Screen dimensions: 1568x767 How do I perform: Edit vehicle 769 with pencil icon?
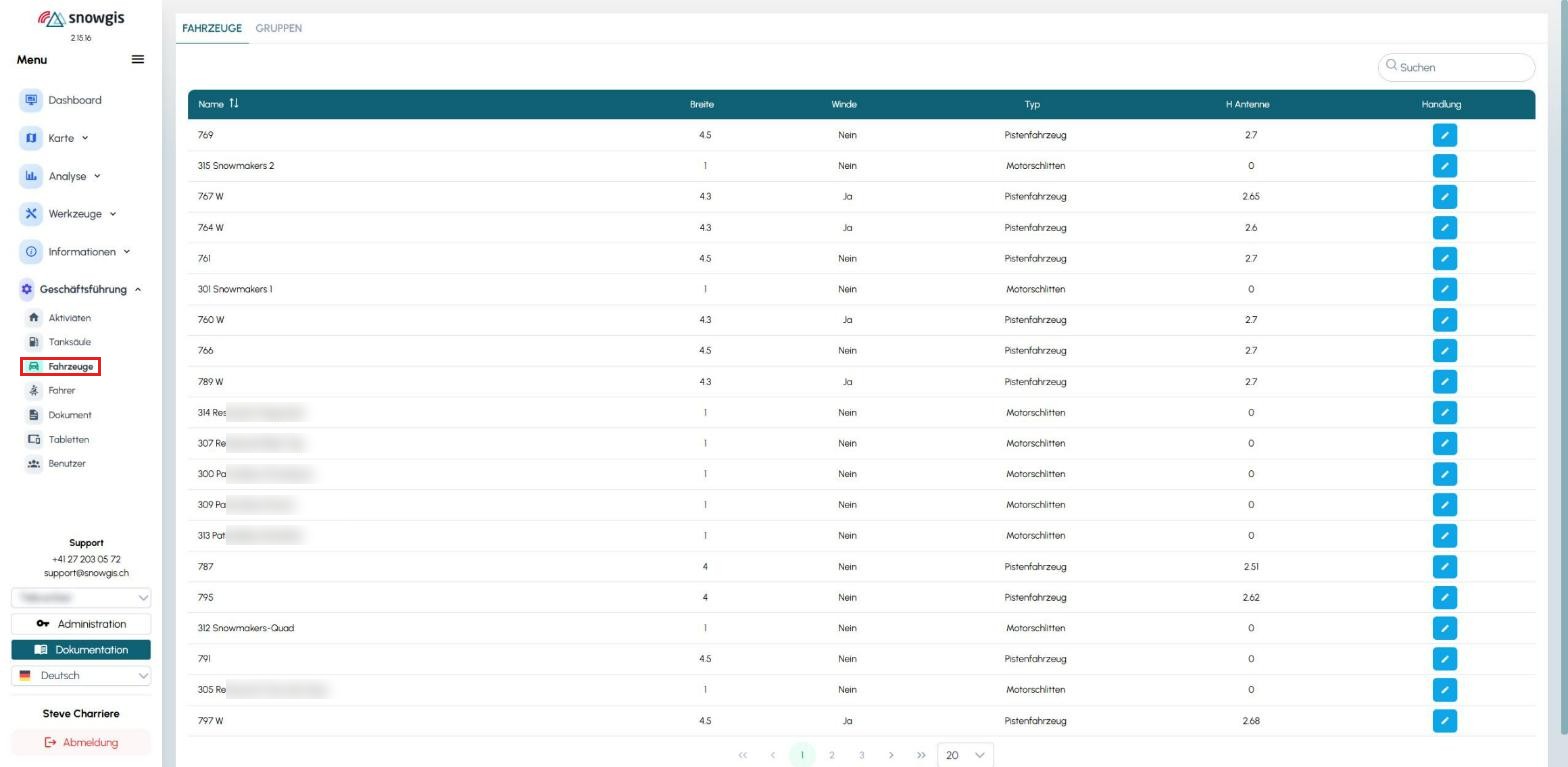[x=1444, y=135]
